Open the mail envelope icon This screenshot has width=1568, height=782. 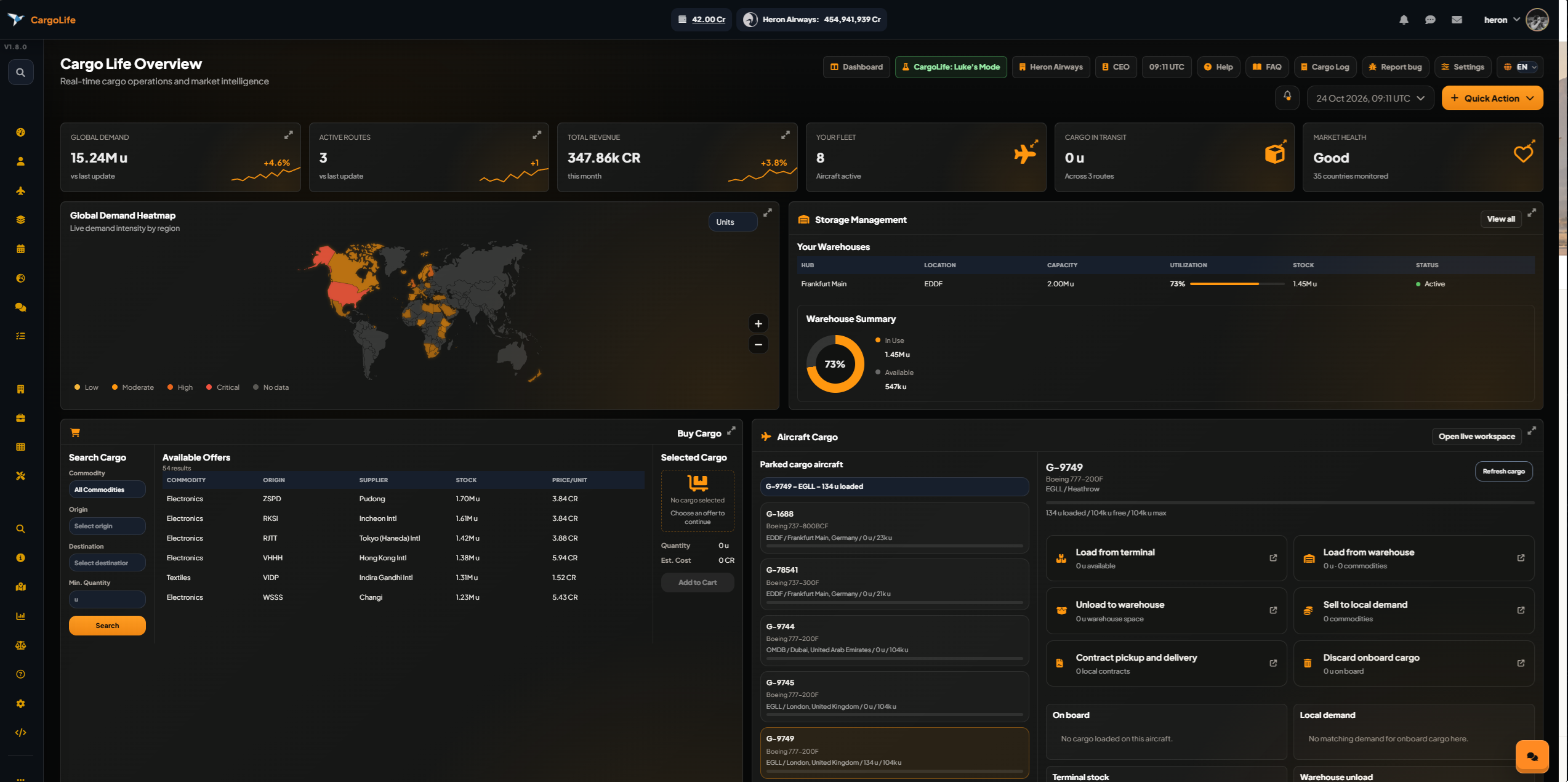click(1457, 20)
